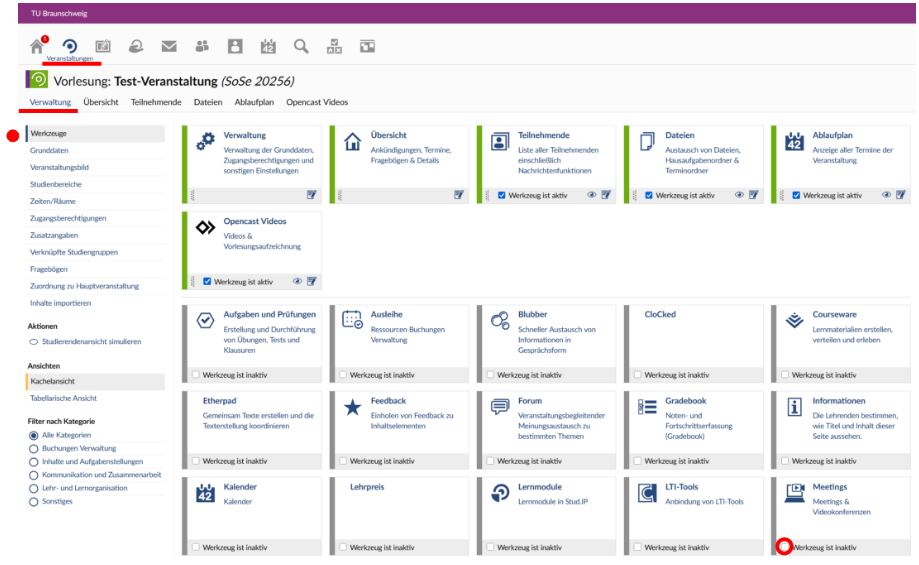Open the messages envelope icon
Viewport: 919px width, 565px height.
point(169,46)
